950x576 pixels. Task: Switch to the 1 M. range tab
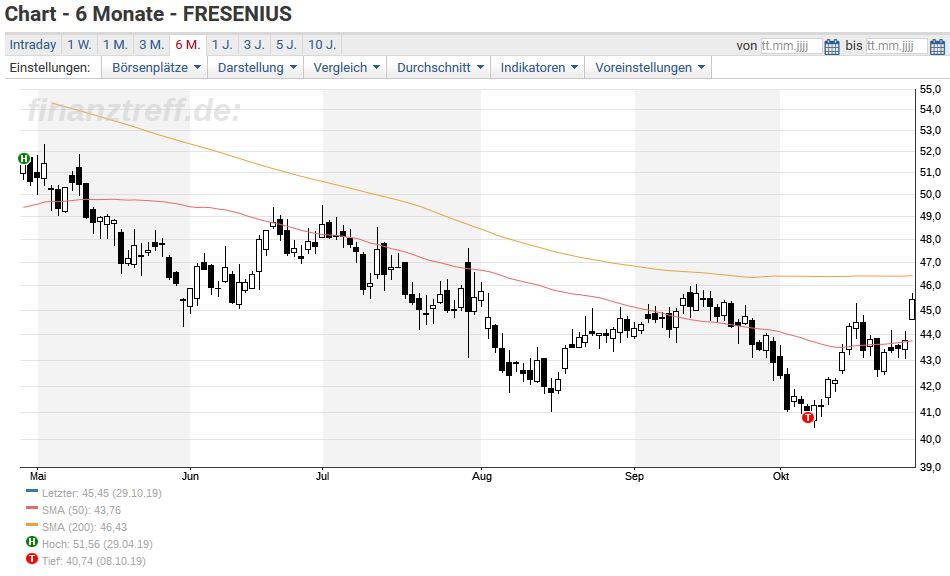coord(115,45)
